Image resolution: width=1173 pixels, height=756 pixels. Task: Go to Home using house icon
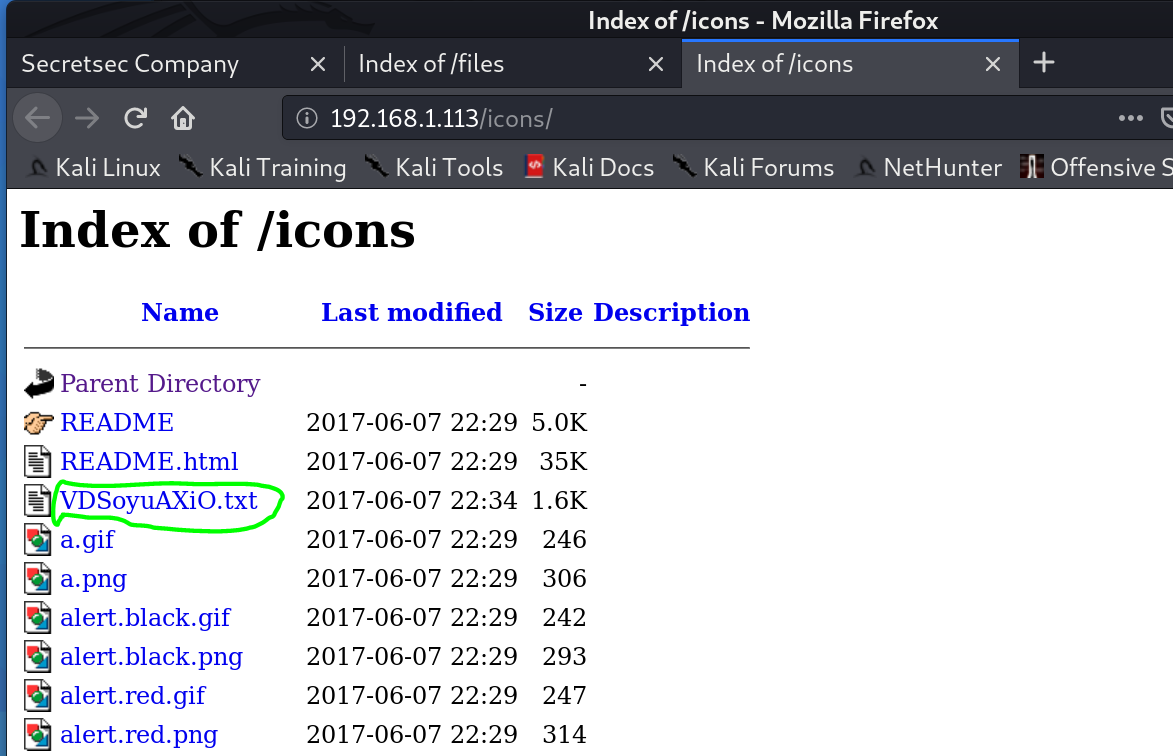(x=182, y=119)
